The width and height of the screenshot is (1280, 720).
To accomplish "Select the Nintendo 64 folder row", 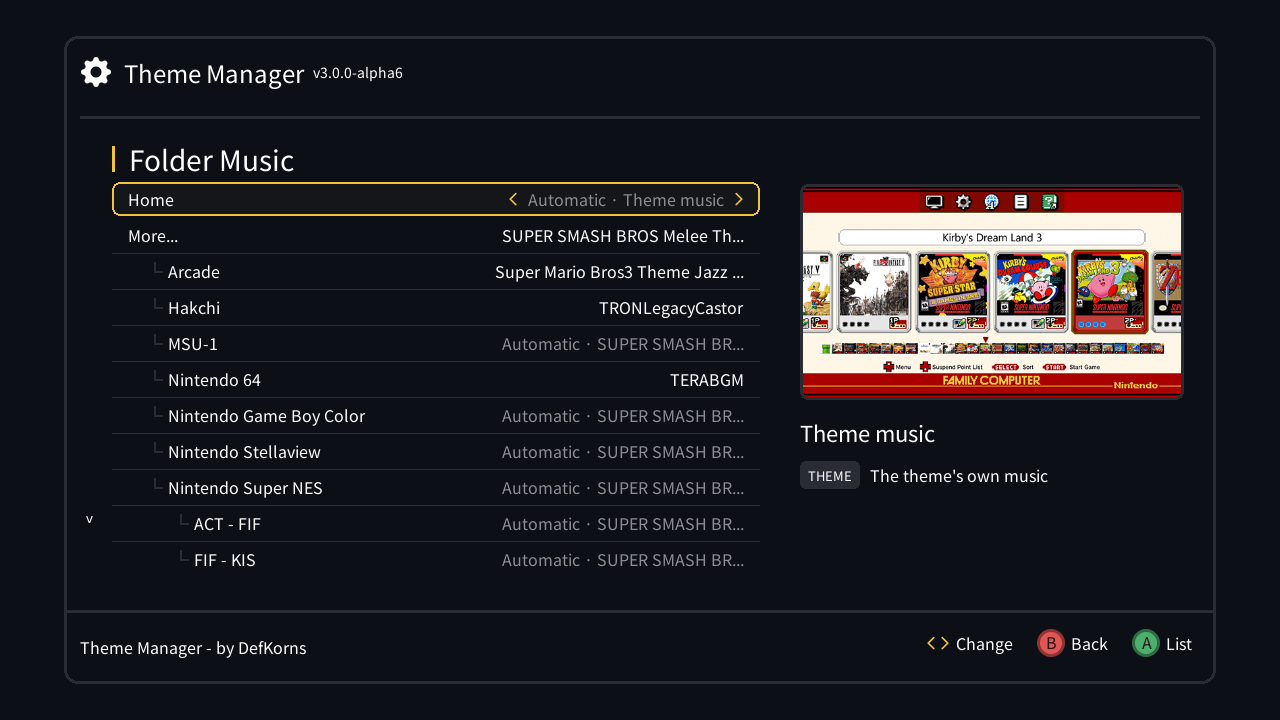I will point(436,380).
